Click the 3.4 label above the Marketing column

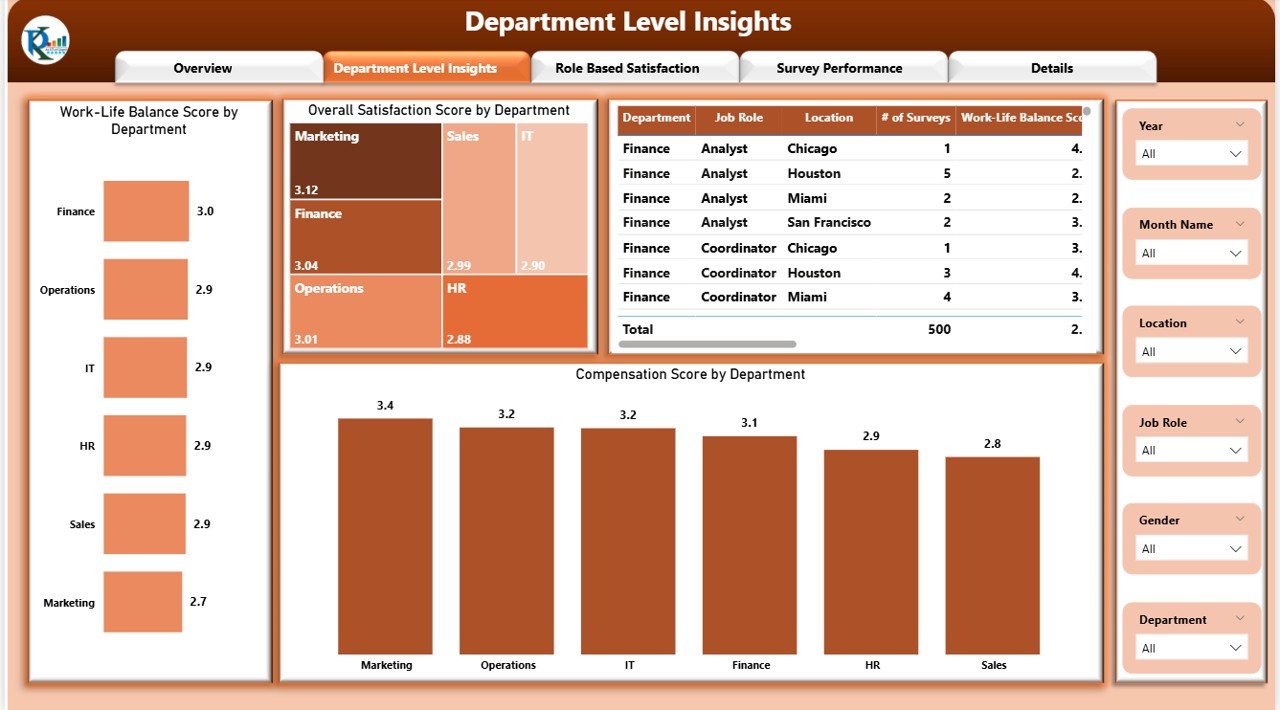click(385, 405)
